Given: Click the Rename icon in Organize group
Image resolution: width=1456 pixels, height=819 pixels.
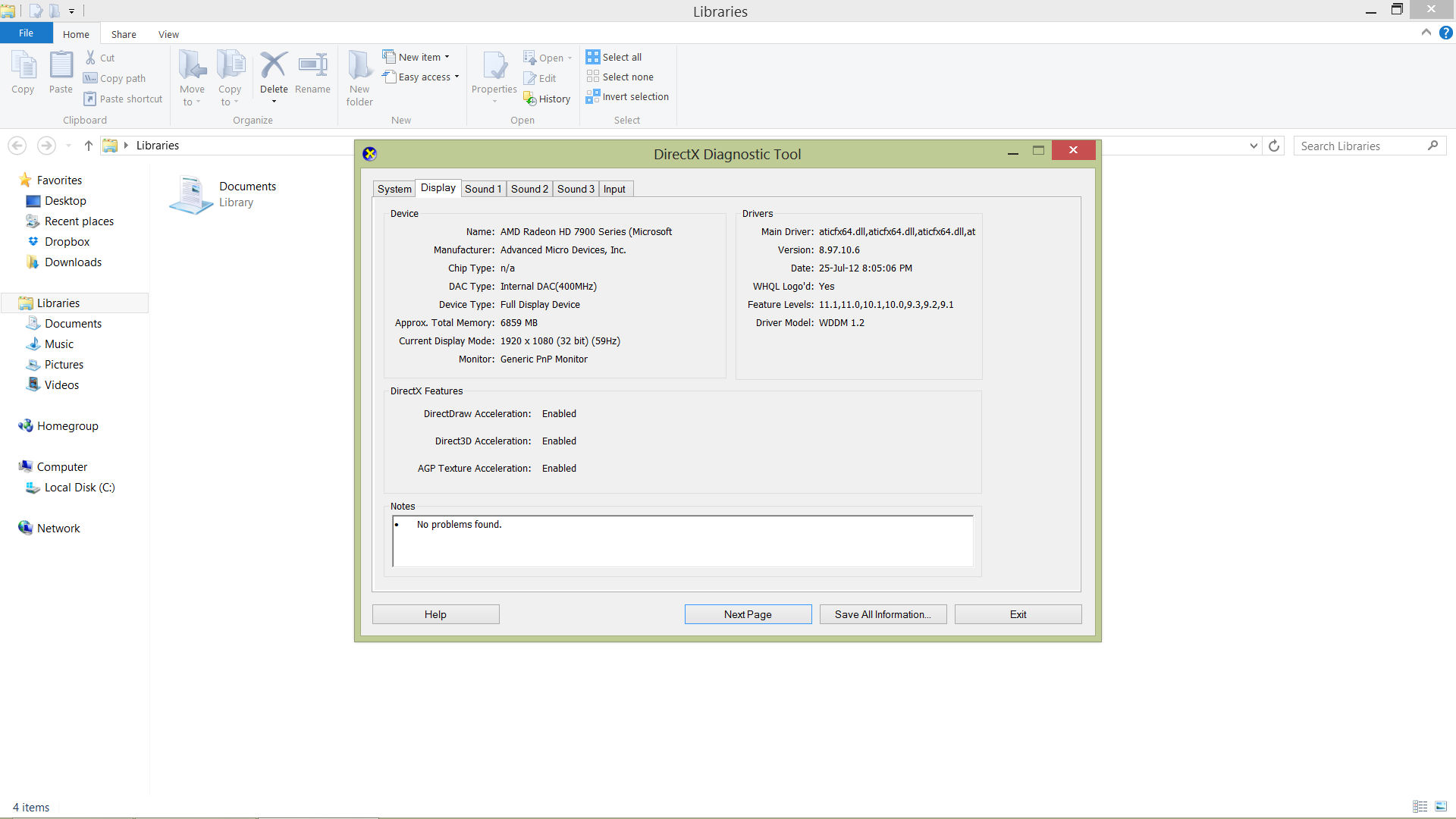Looking at the screenshot, I should point(312,65).
